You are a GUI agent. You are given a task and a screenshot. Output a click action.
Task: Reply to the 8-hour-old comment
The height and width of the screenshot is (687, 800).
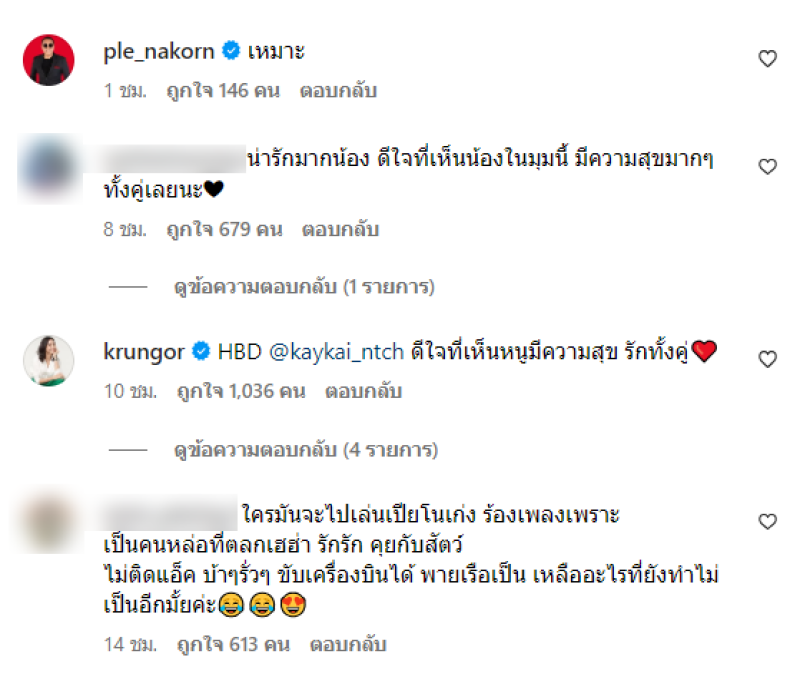(x=340, y=230)
